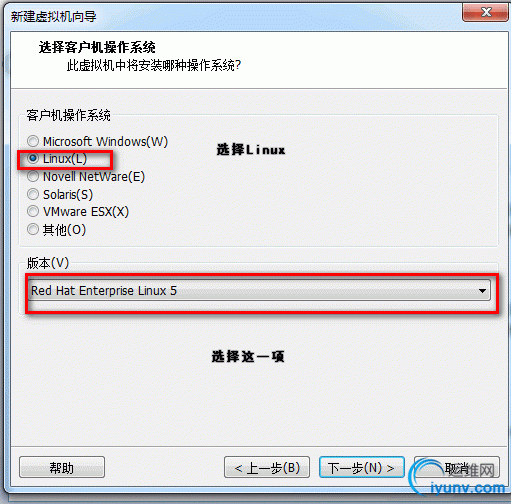Cancel the wizard with 取消 button
This screenshot has height=504, width=511.
coord(457,468)
